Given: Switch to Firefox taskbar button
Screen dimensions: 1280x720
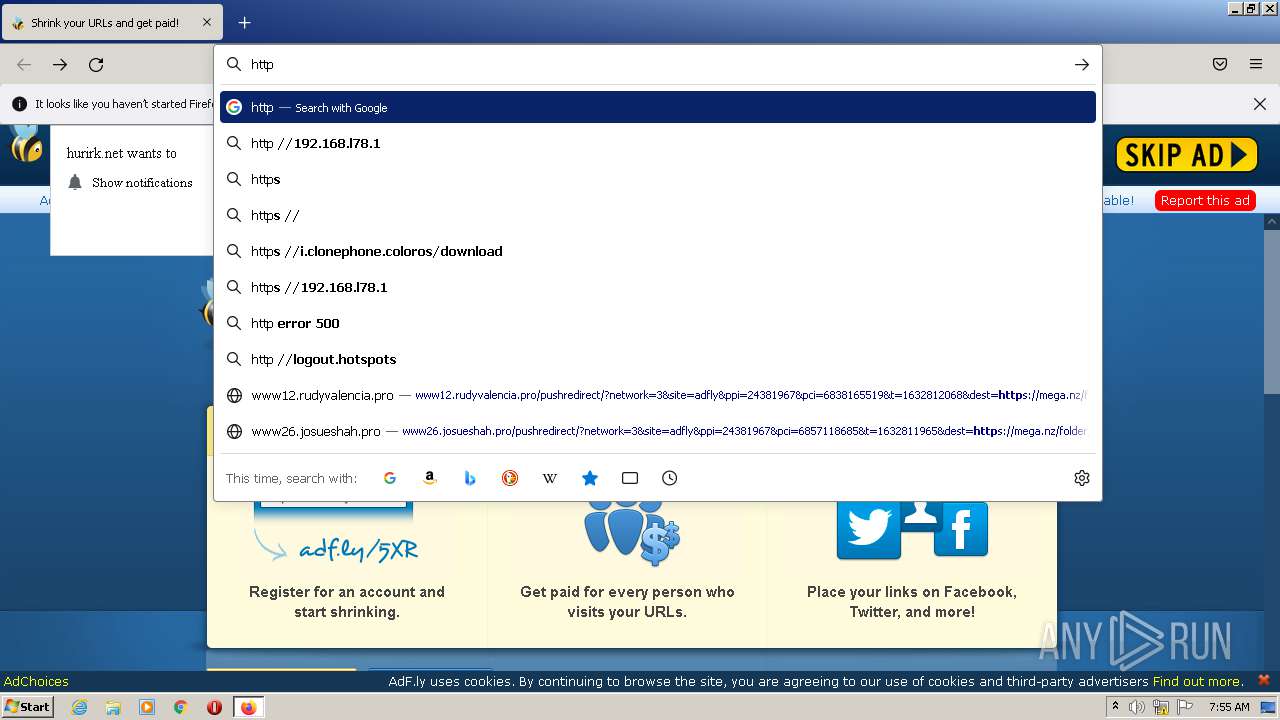Looking at the screenshot, I should coord(248,707).
